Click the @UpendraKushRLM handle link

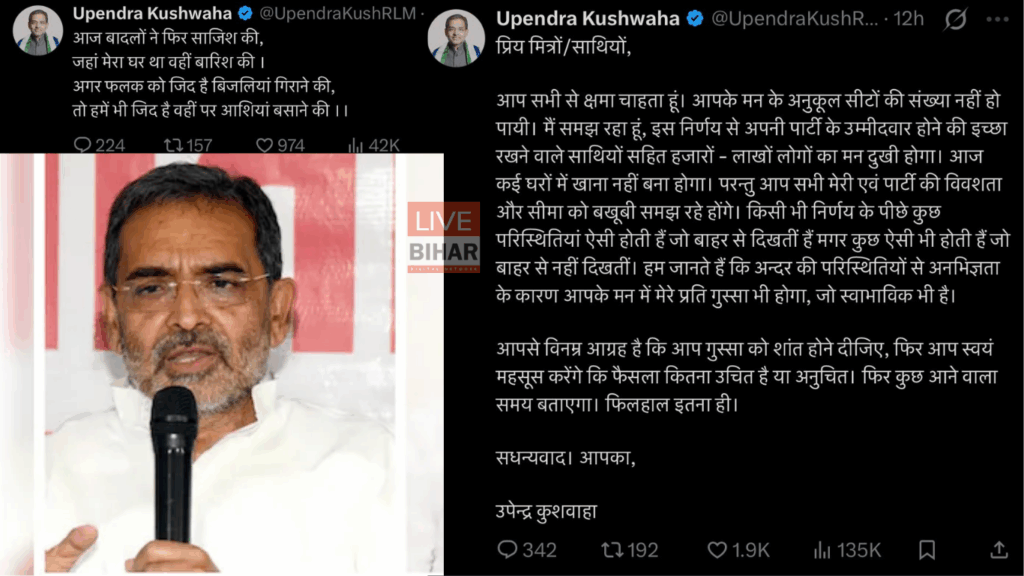(338, 13)
